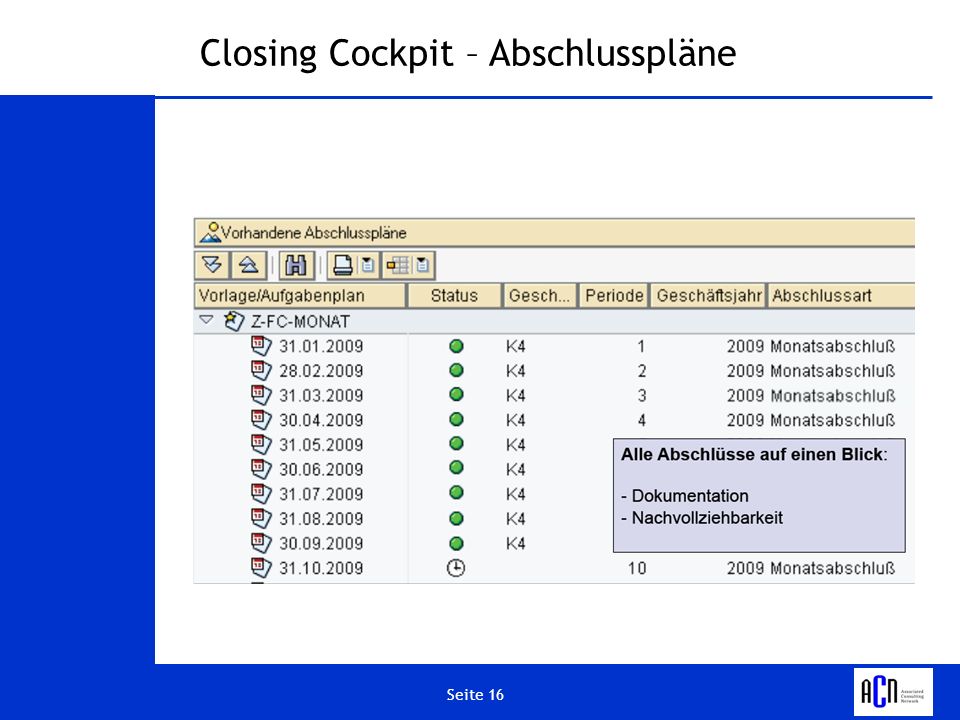Click green status light for 31.05.2009
The image size is (960, 720).
pyautogui.click(x=456, y=443)
